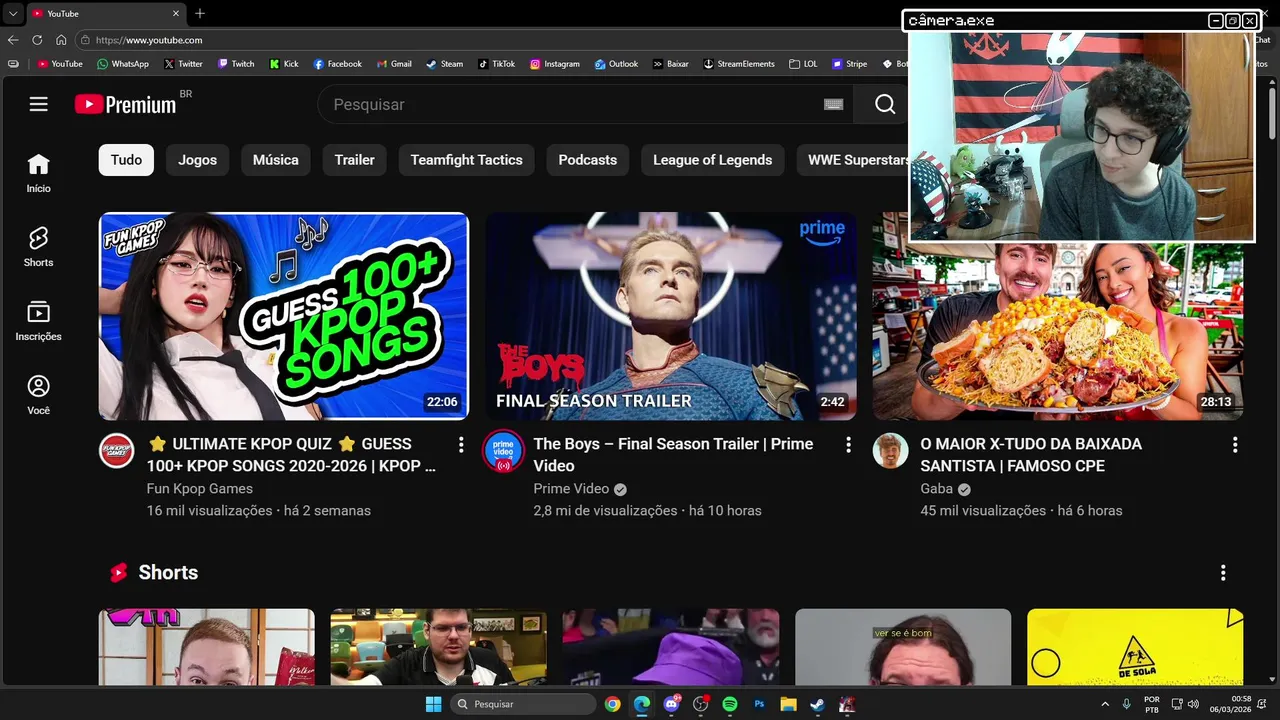Select the Música filter chip
The image size is (1280, 720).
click(x=276, y=160)
